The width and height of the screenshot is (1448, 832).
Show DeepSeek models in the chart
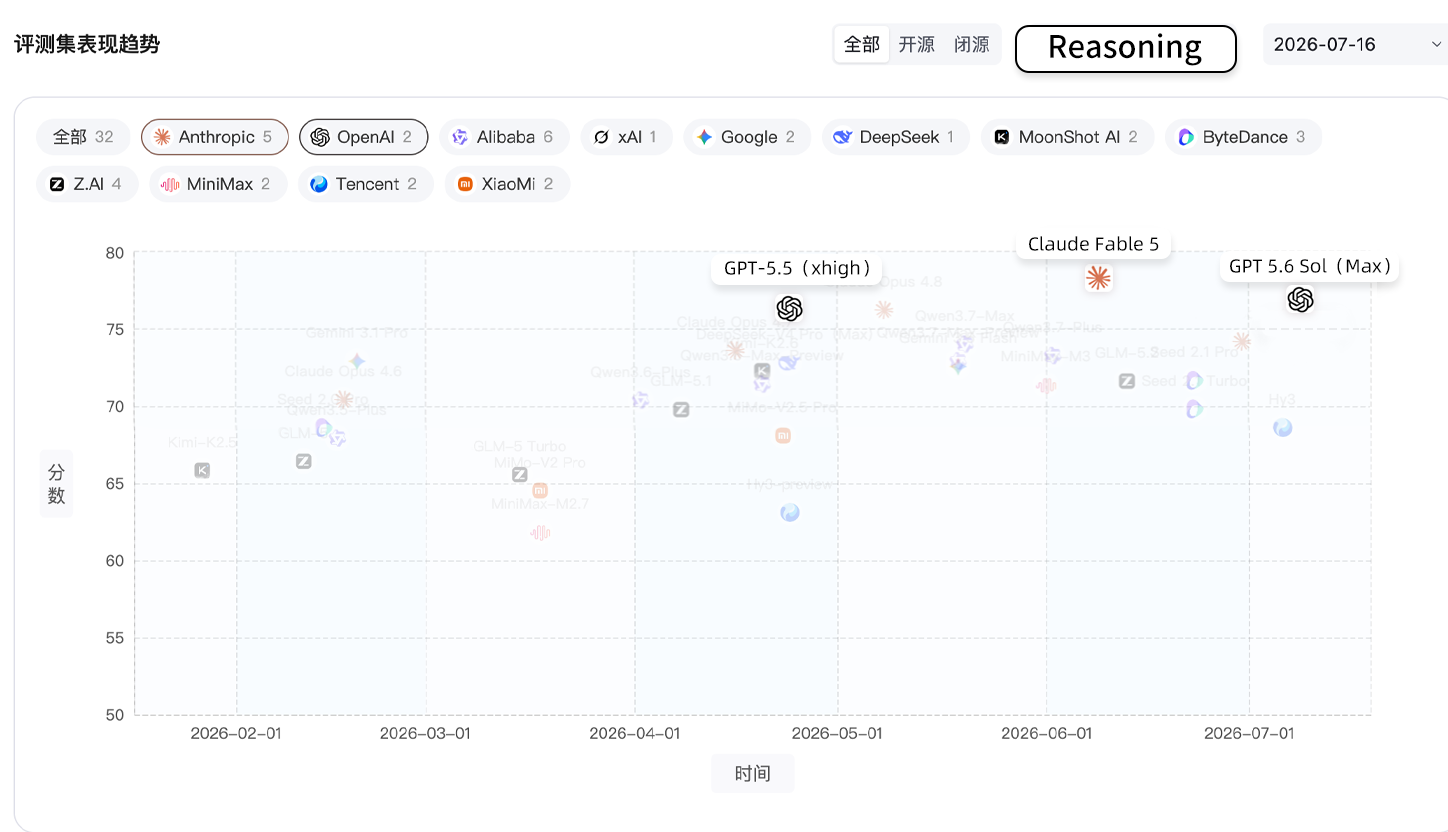coord(896,137)
